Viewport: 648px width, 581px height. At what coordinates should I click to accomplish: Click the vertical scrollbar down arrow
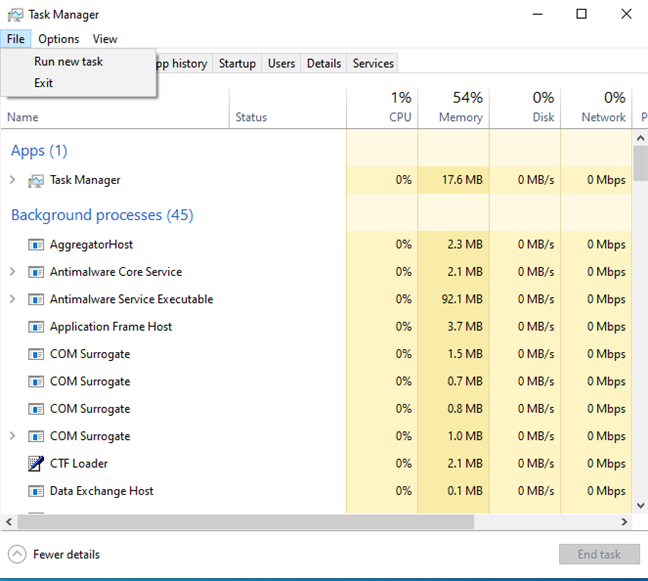pyautogui.click(x=641, y=505)
